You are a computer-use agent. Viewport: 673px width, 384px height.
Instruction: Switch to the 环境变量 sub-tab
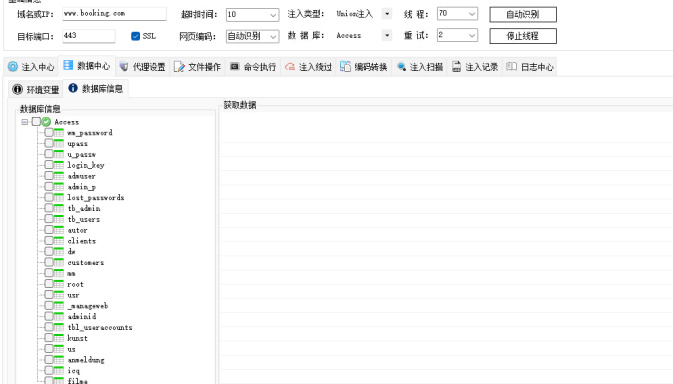point(36,90)
